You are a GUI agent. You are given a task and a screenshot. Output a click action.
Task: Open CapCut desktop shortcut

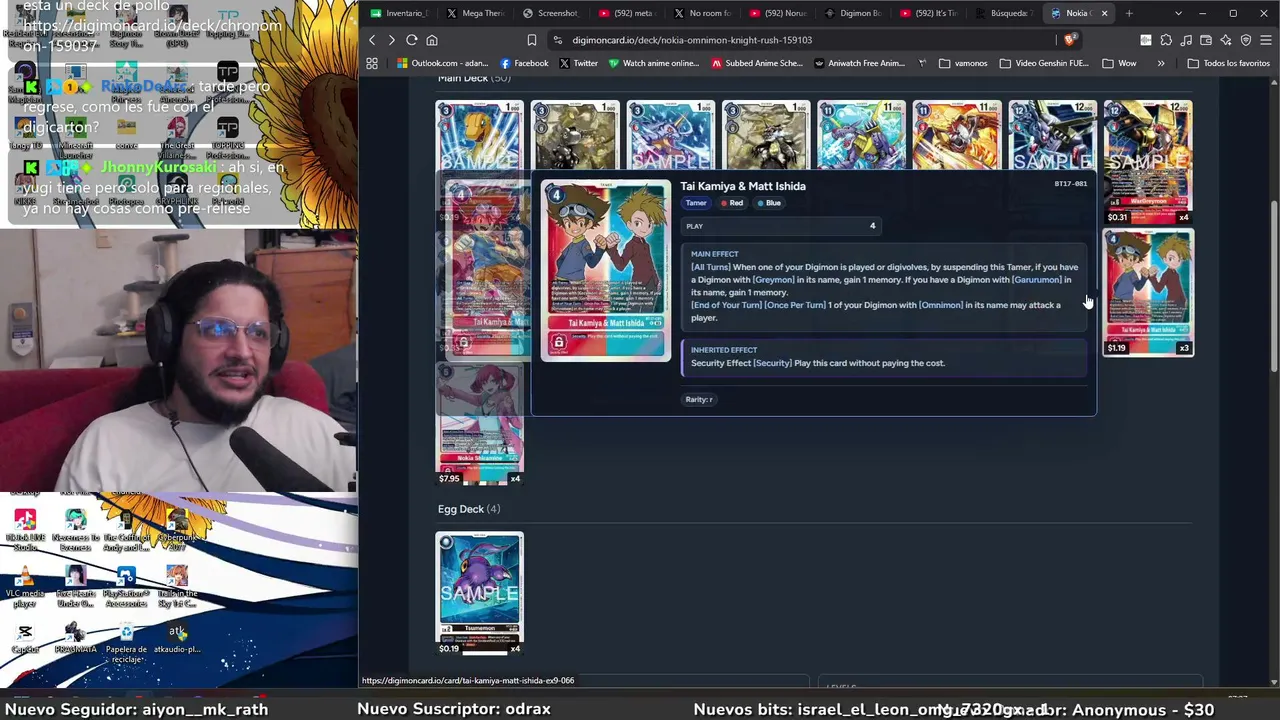point(25,638)
